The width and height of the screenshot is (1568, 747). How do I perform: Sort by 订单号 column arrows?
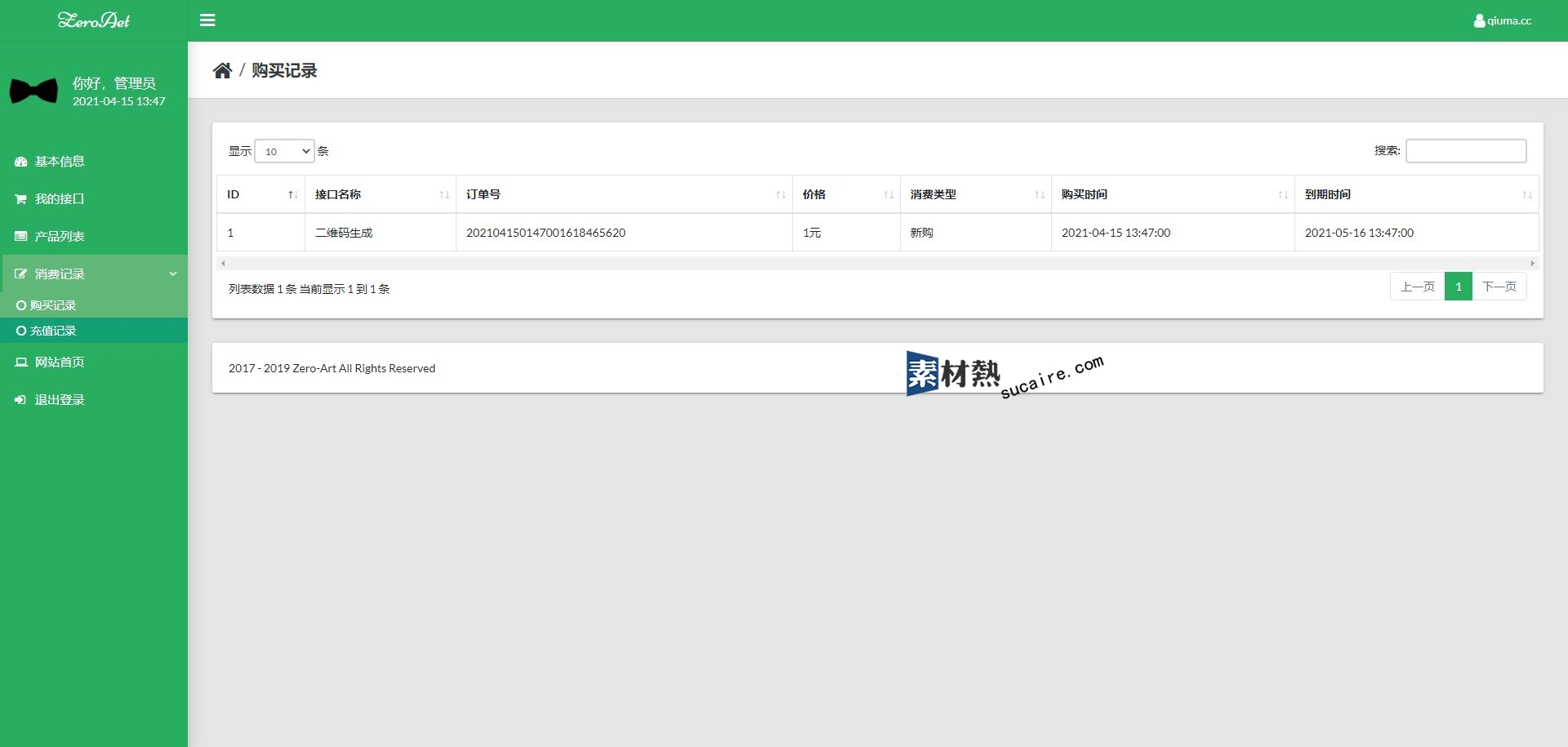click(781, 194)
